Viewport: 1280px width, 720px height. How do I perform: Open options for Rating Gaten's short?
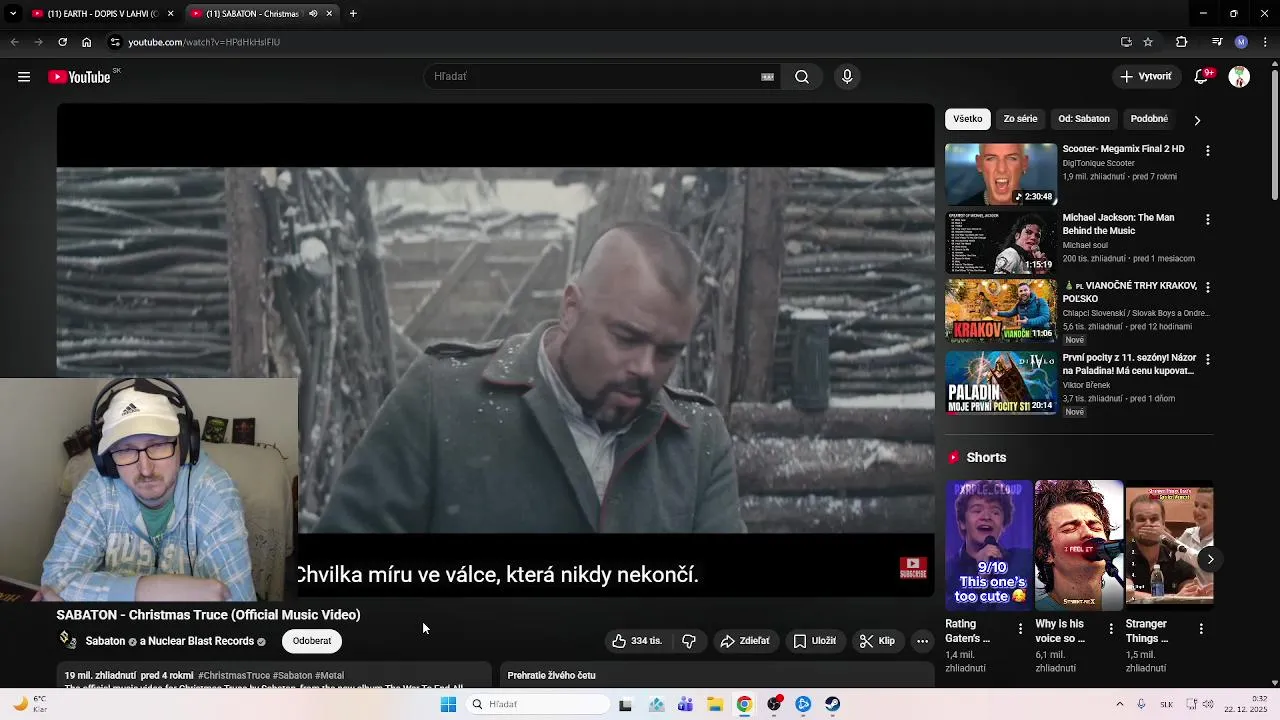click(1020, 629)
